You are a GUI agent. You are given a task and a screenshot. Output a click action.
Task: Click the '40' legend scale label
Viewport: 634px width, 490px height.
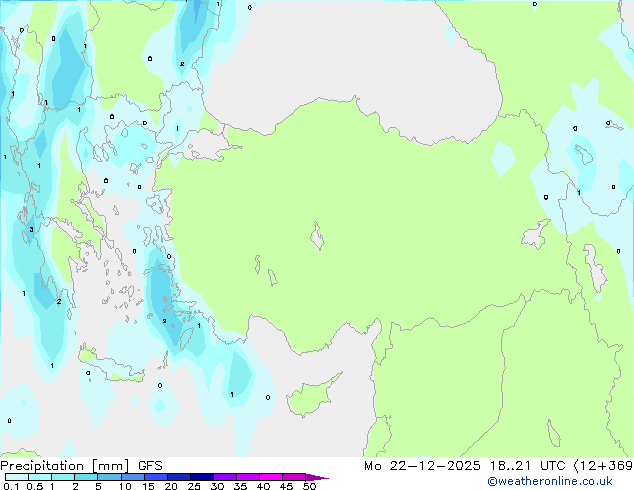tap(263, 486)
